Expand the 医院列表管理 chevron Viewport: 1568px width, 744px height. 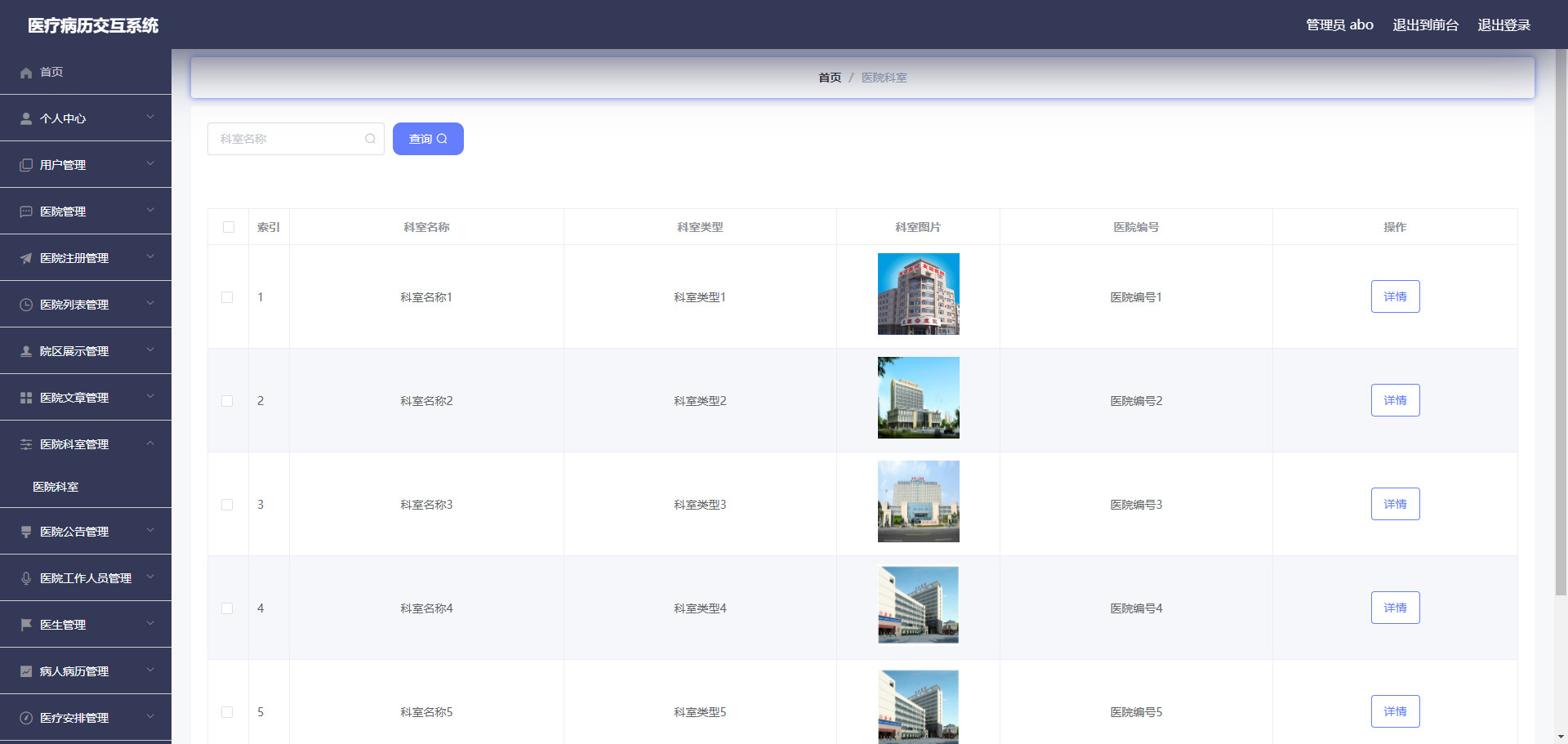(150, 303)
